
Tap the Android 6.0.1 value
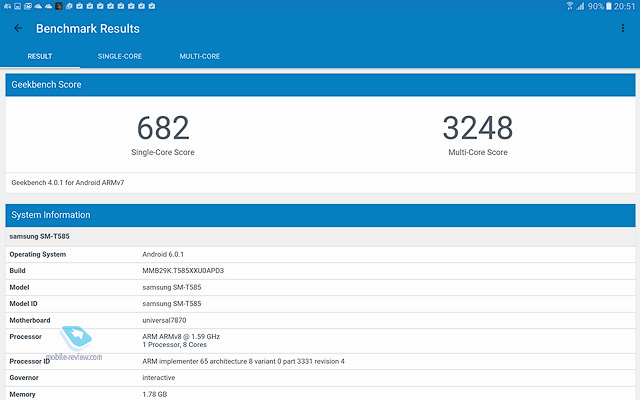coord(163,254)
